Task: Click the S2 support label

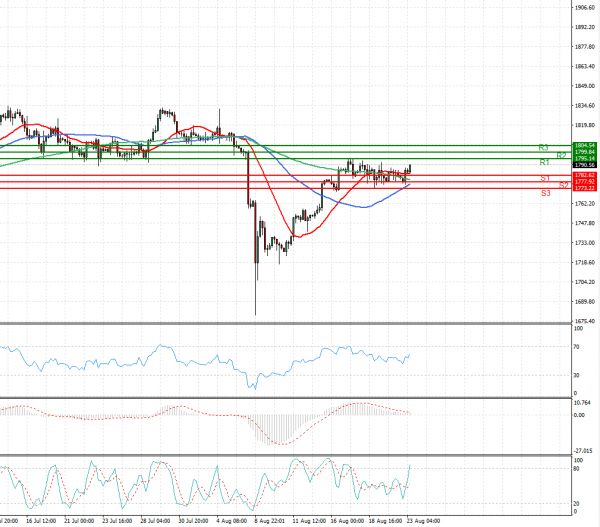Action: click(564, 185)
